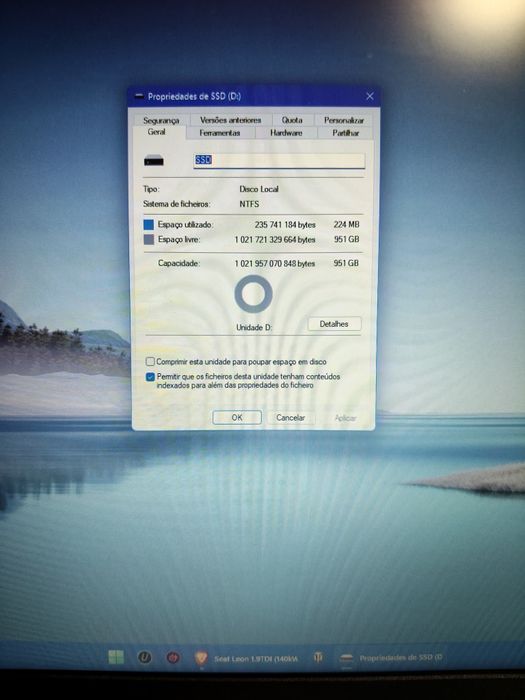The height and width of the screenshot is (700, 525).
Task: Click the grey Espaço livre color square
Action: coord(149,239)
